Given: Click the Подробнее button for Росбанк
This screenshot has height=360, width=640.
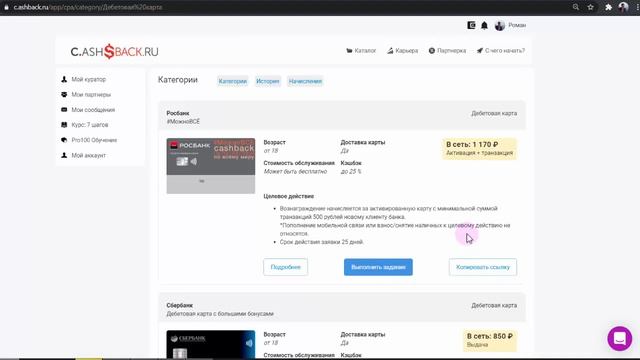Looking at the screenshot, I should [x=285, y=267].
